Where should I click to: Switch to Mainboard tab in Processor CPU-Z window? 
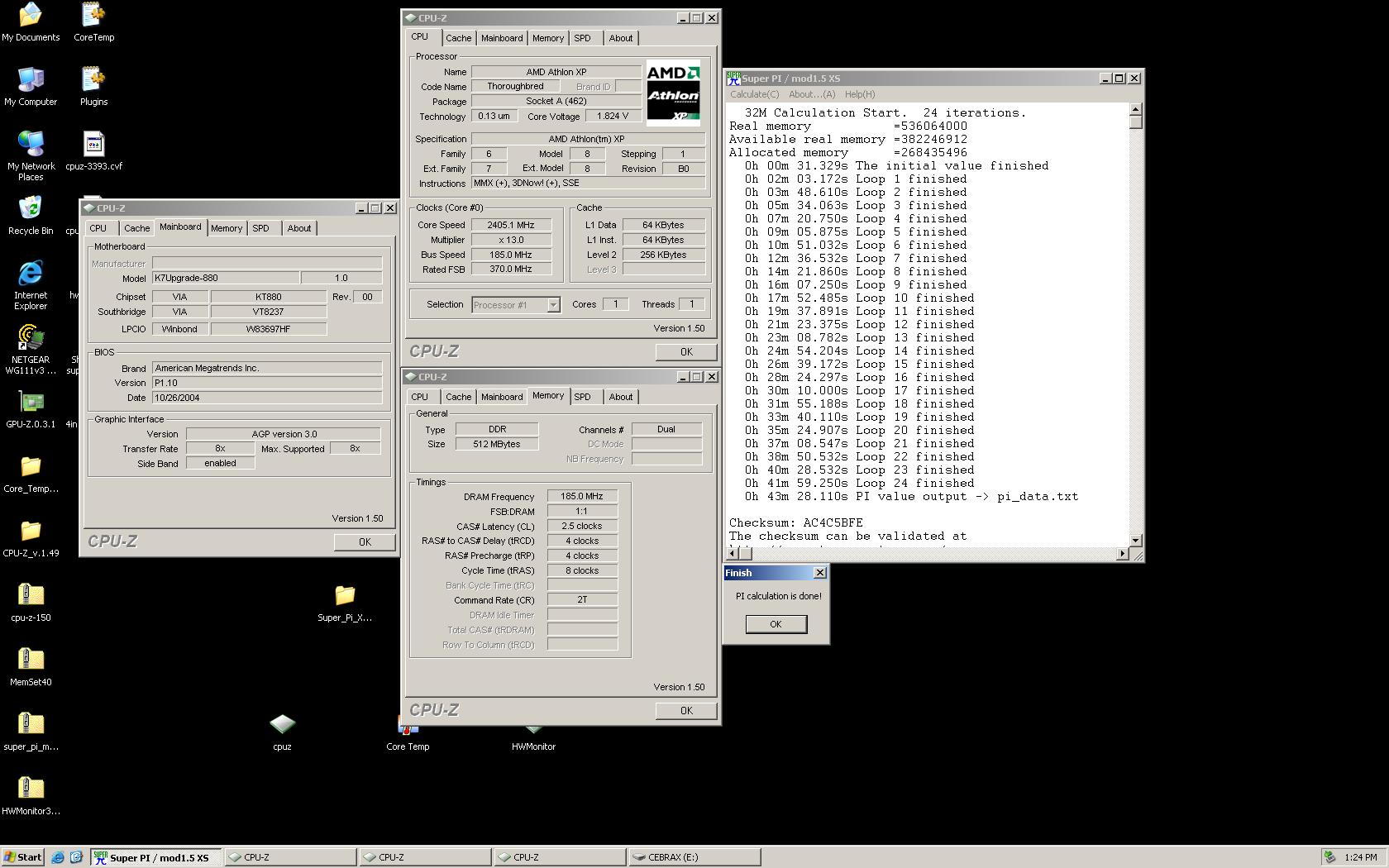coord(502,38)
